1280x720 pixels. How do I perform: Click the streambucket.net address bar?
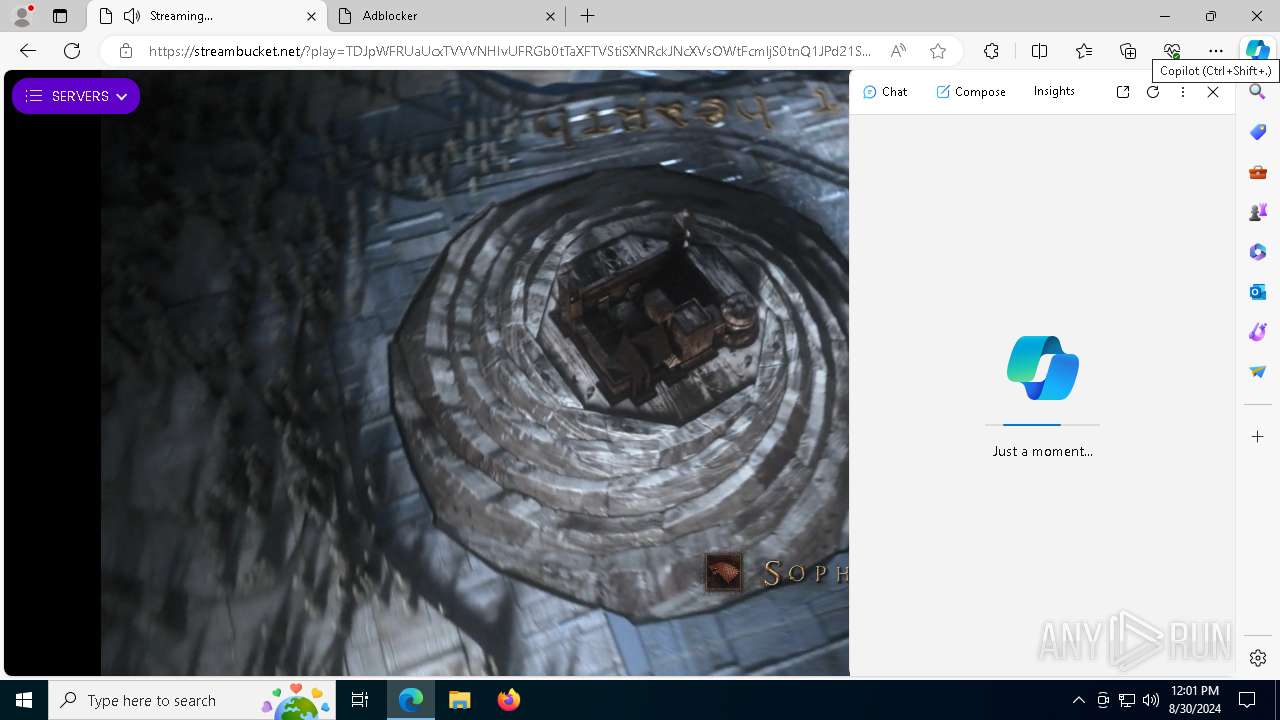pos(510,51)
